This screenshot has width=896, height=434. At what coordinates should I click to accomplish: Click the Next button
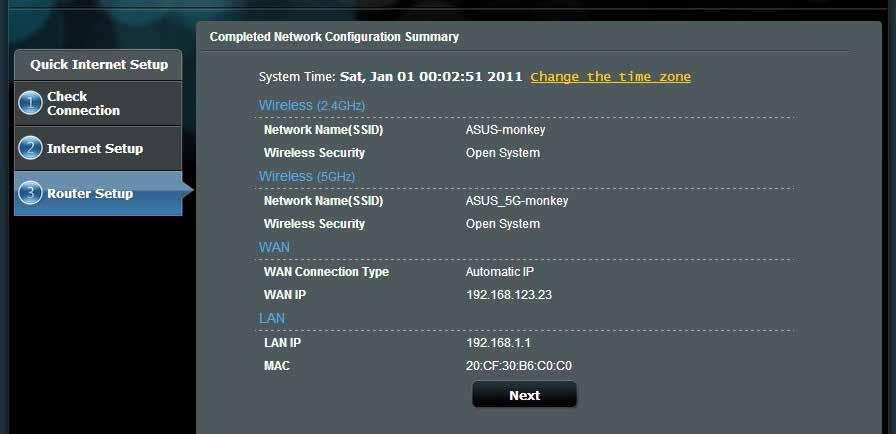(524, 395)
